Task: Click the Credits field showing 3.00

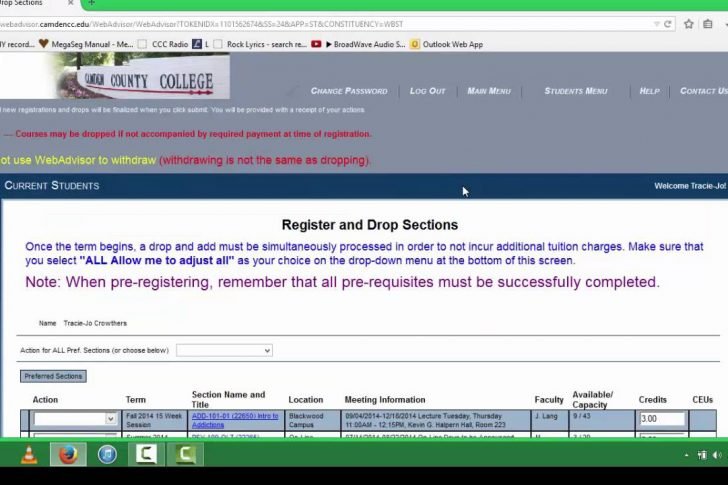Action: coord(662,419)
